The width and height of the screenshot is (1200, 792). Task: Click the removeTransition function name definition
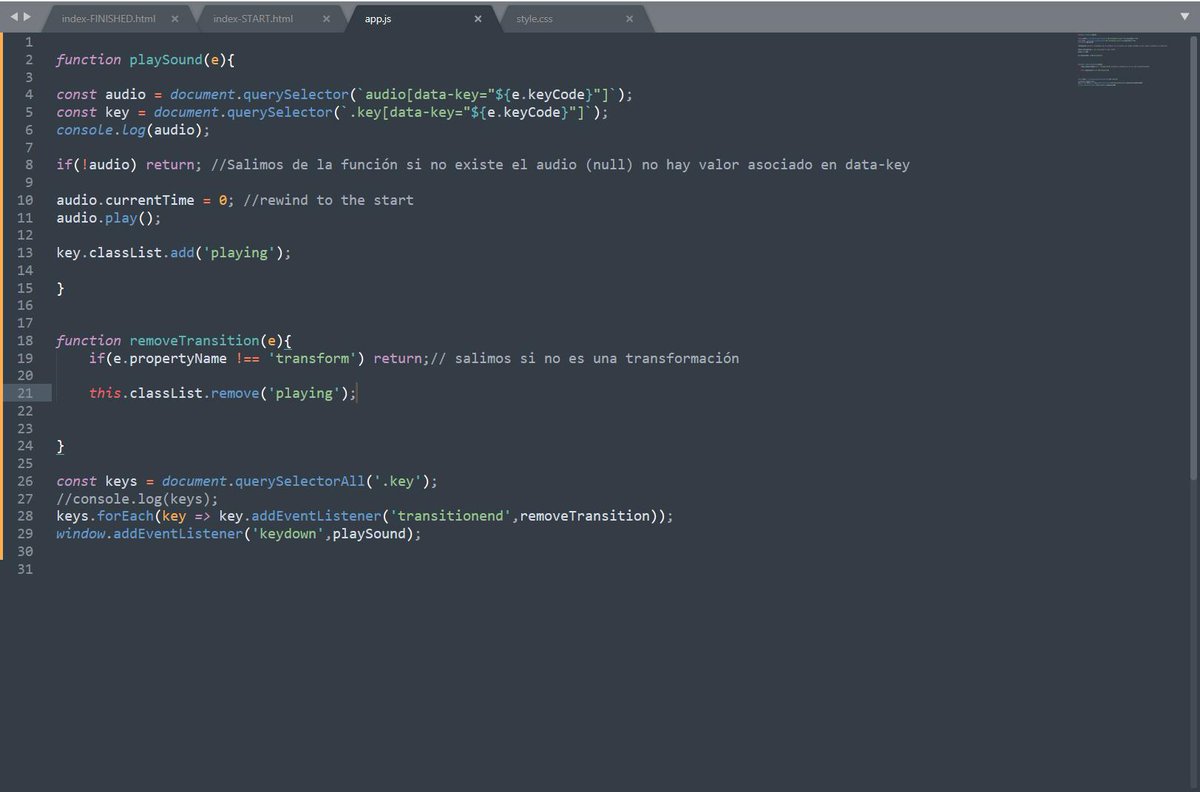click(x=194, y=341)
